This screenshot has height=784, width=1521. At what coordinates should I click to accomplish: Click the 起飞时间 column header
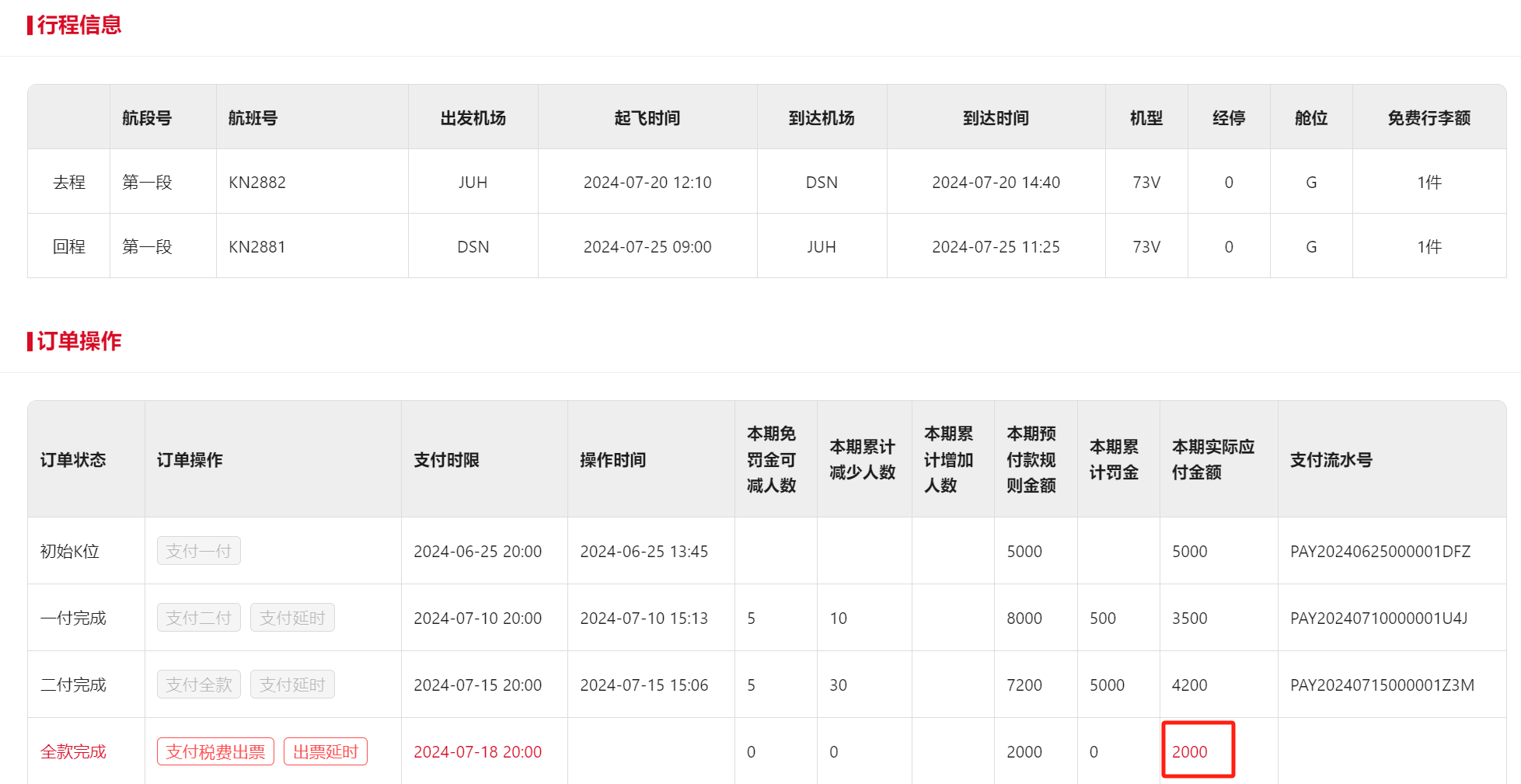coord(647,117)
